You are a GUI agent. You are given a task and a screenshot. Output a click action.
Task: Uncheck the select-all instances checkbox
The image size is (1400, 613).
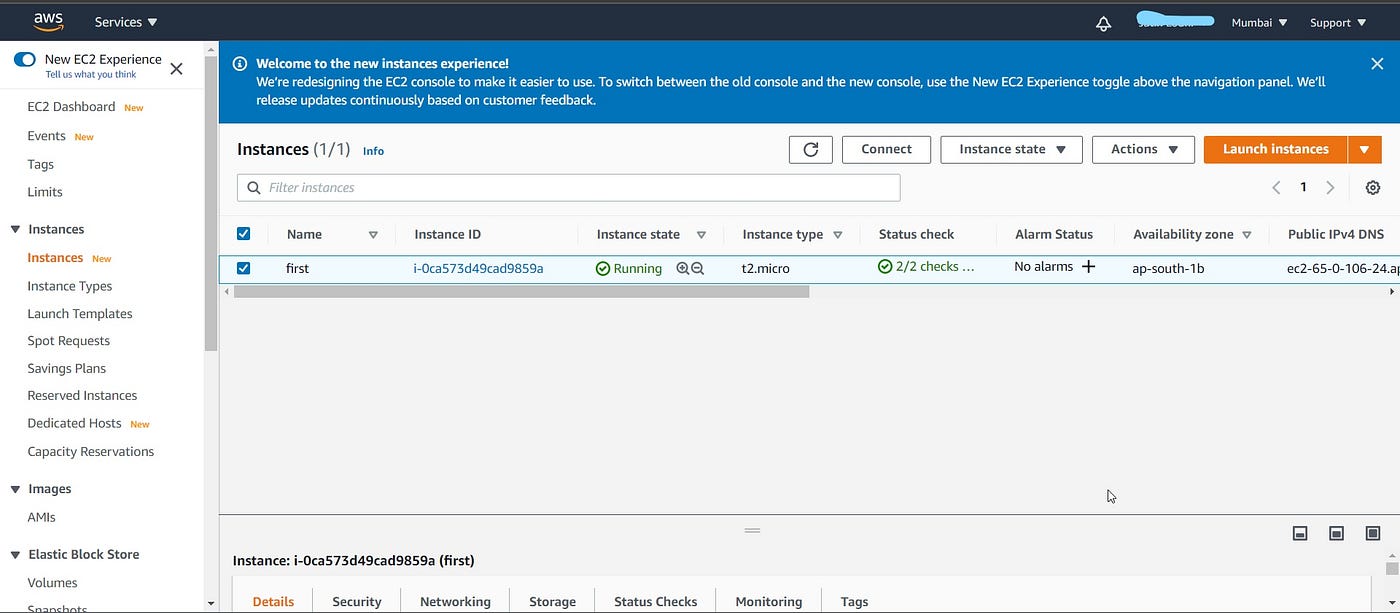(243, 234)
